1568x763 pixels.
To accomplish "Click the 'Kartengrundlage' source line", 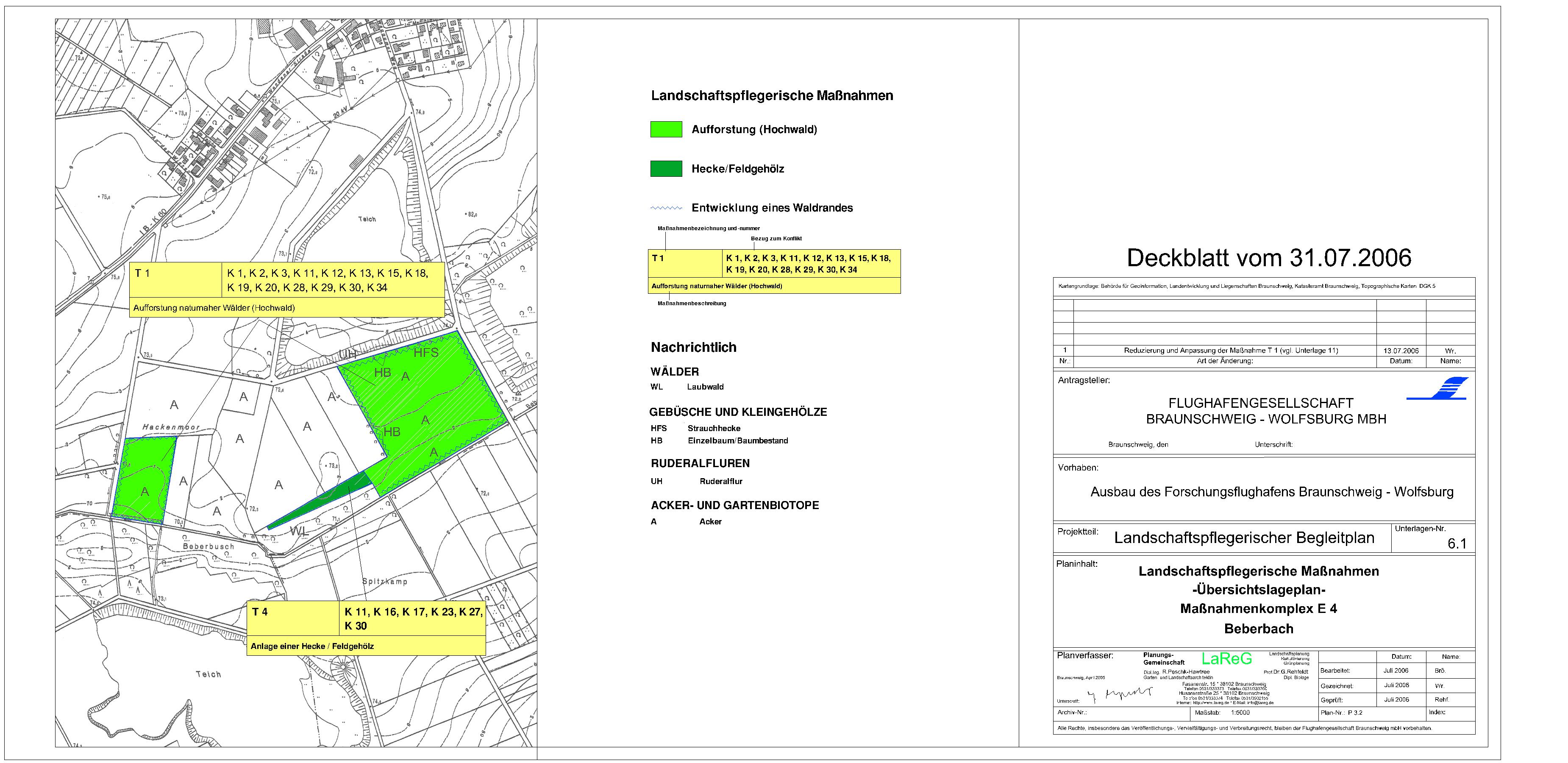I will [x=1247, y=286].
